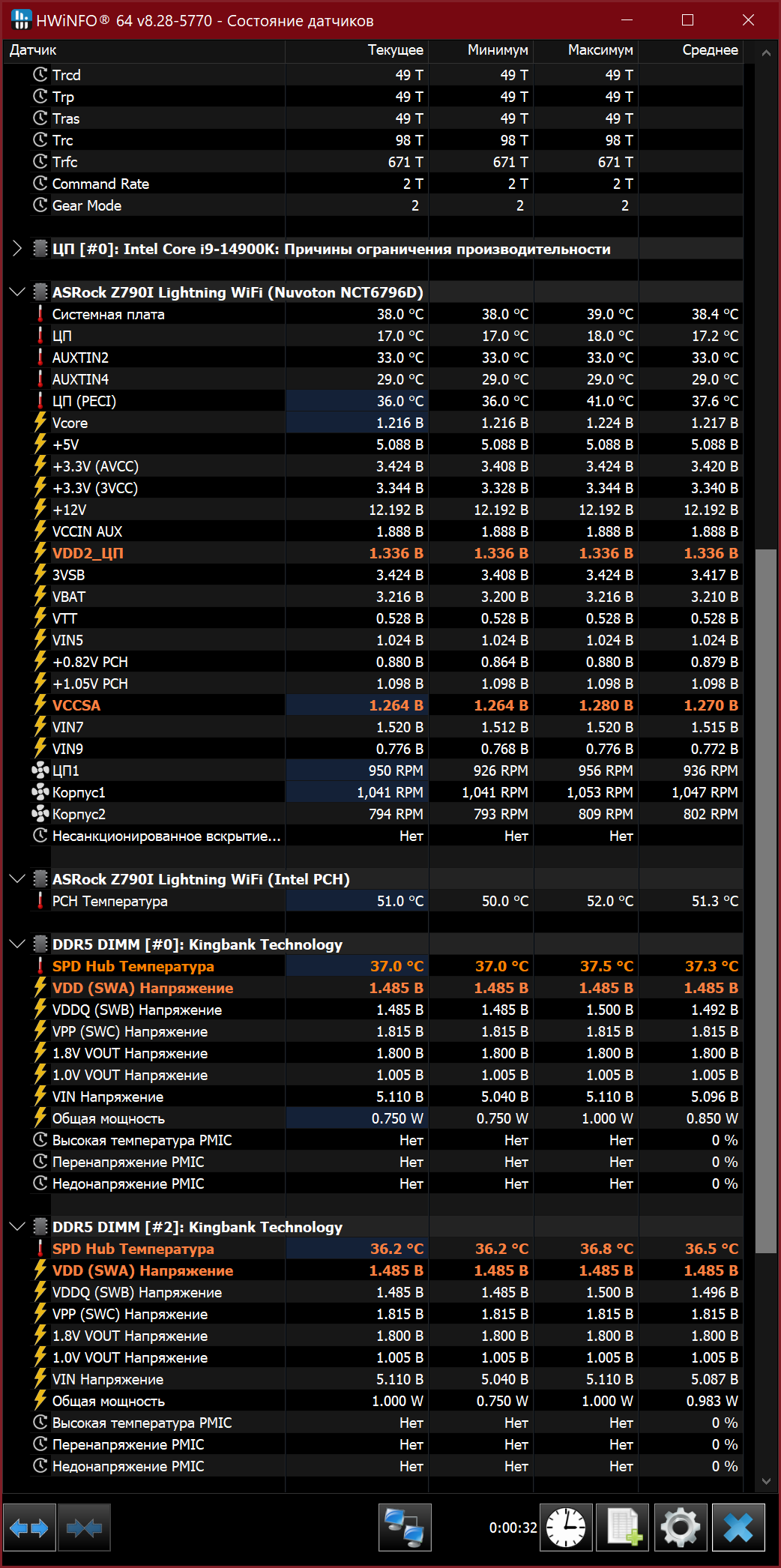Click the fan icon next to Корпус1
Screen dimensions: 781x1568
tap(40, 791)
